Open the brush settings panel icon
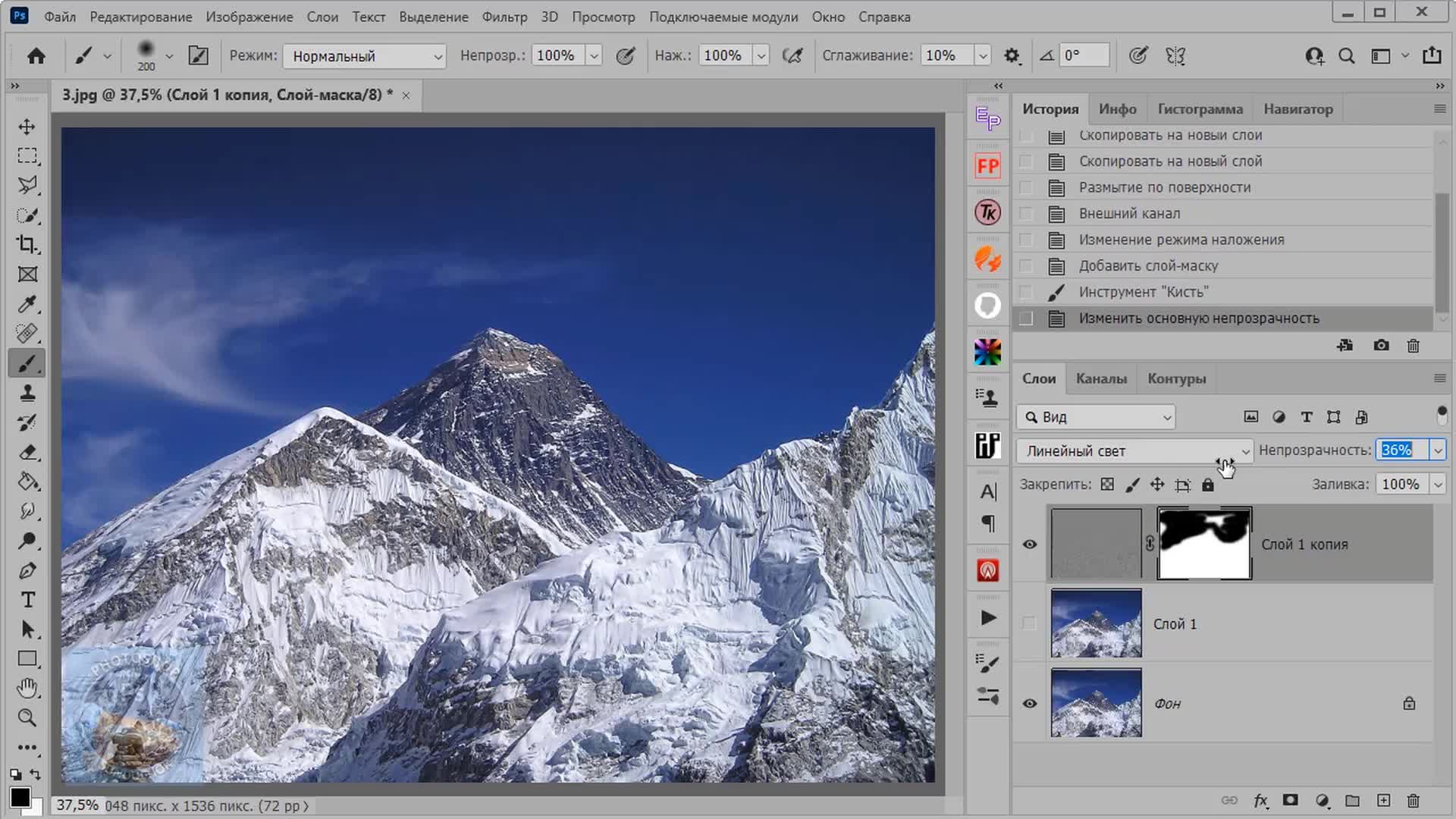Image resolution: width=1456 pixels, height=819 pixels. [x=198, y=55]
